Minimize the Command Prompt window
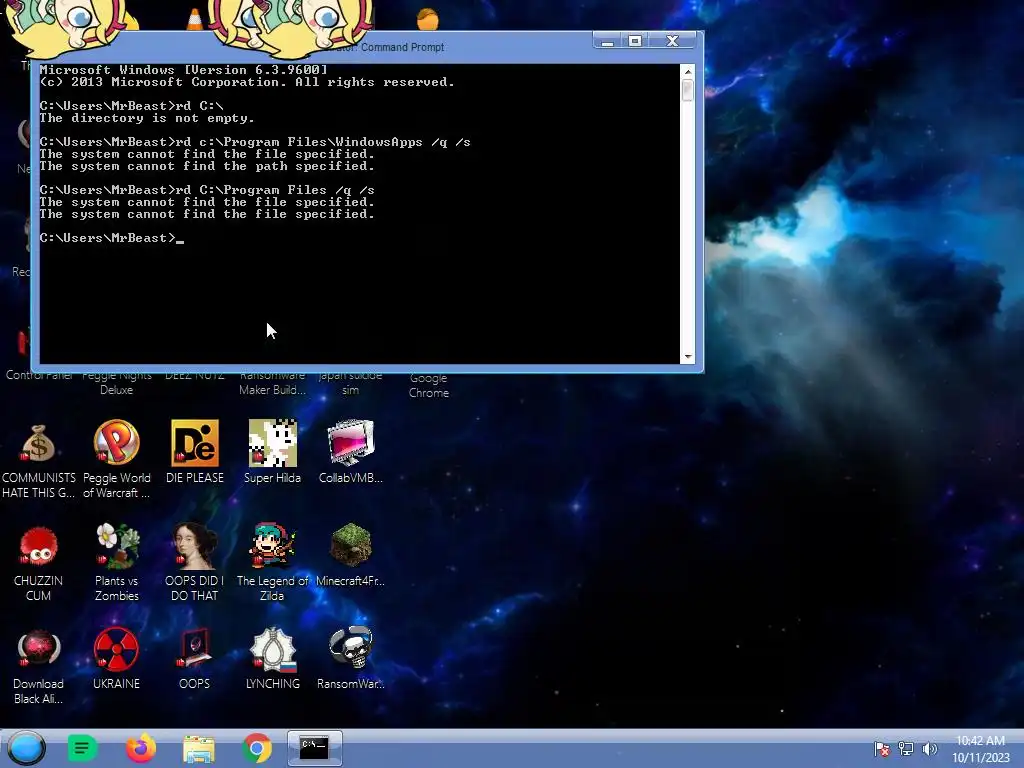The height and width of the screenshot is (768, 1024). pos(607,41)
